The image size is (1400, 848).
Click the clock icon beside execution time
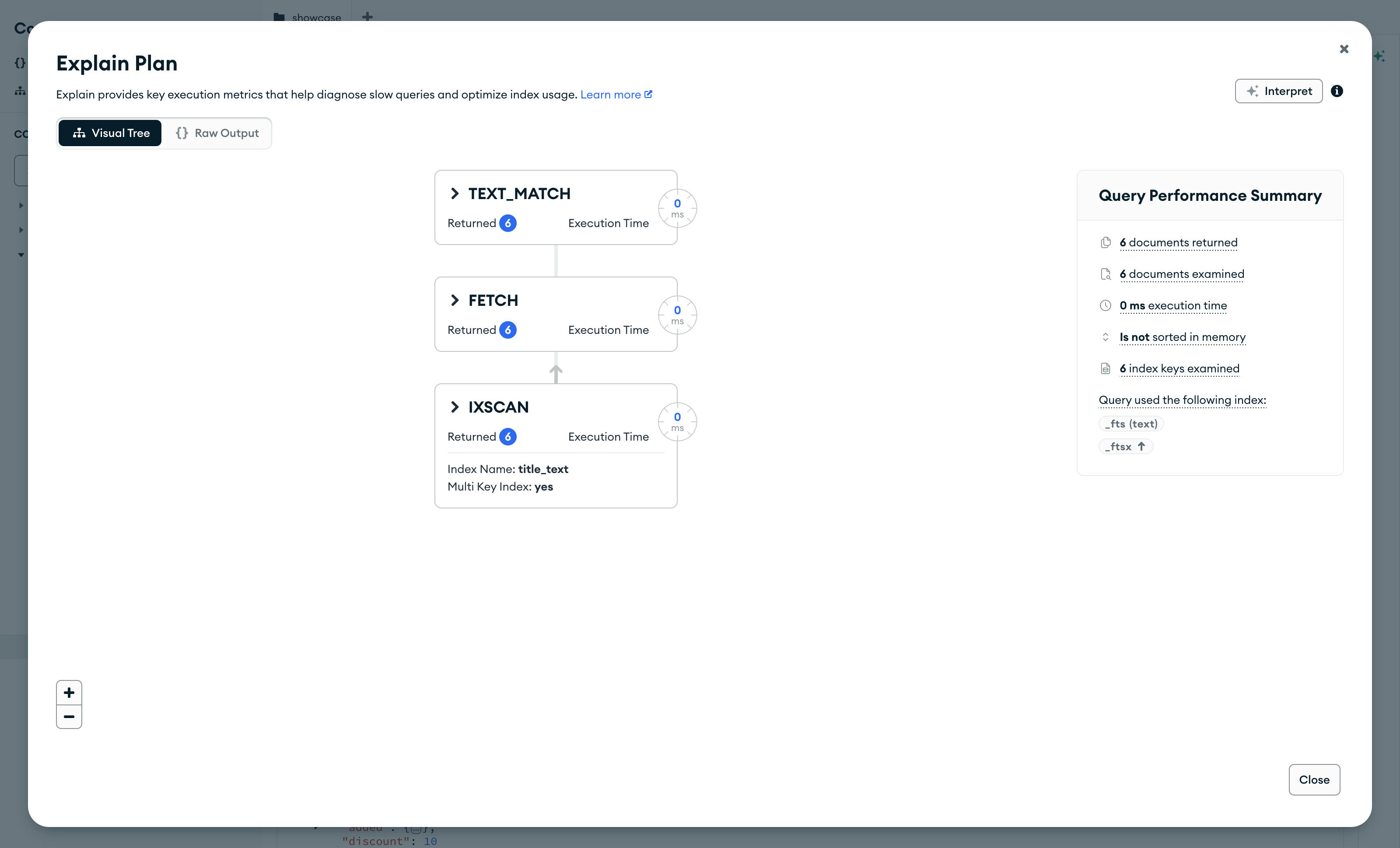(1105, 306)
